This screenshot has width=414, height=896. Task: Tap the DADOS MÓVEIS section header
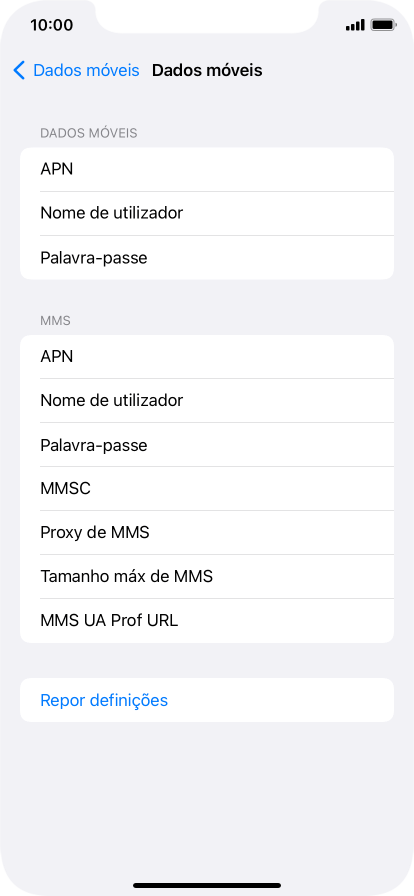coord(89,133)
